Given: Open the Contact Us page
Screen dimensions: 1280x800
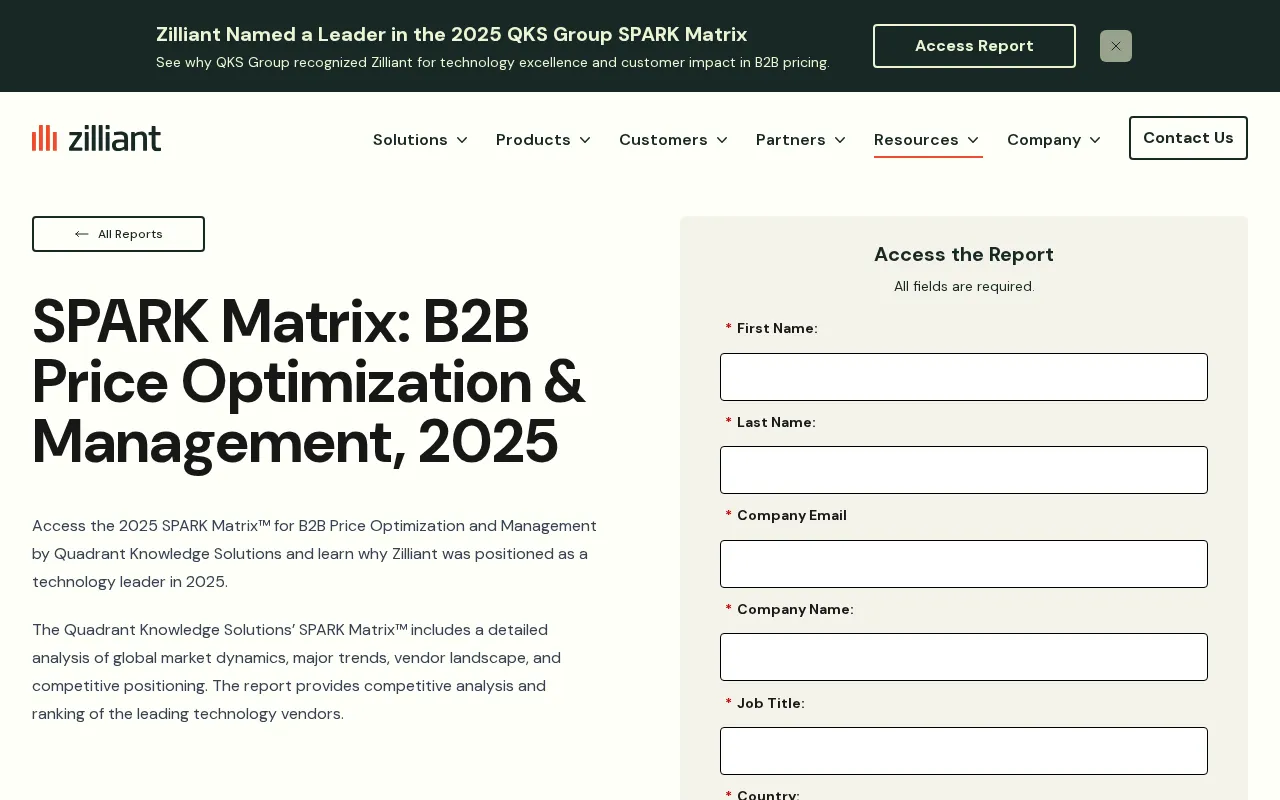Looking at the screenshot, I should coord(1188,138).
